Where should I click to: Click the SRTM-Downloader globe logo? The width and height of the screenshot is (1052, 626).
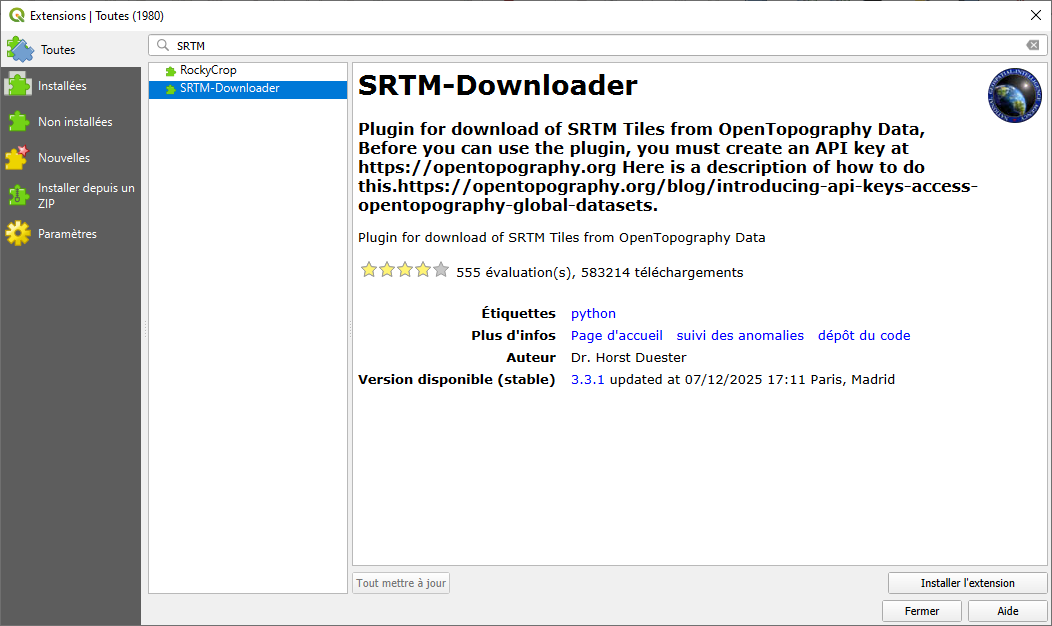pos(1014,96)
